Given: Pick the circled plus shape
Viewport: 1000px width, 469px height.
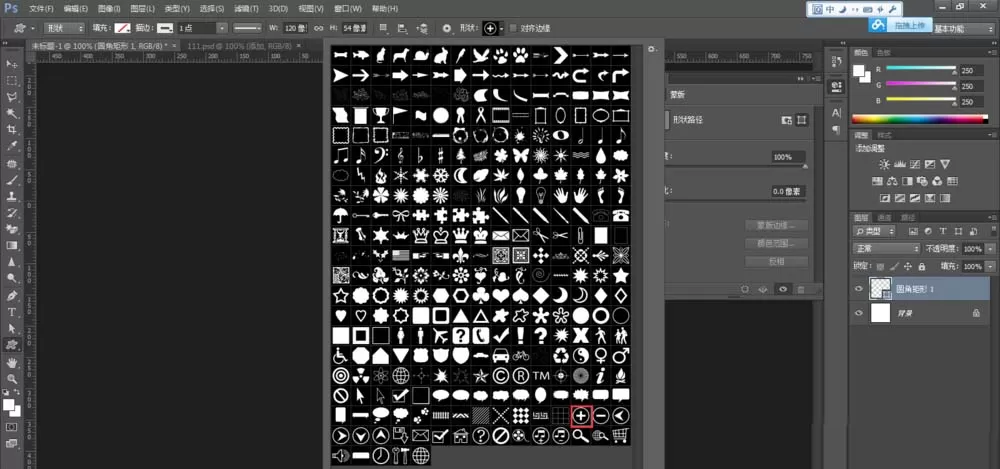Looking at the screenshot, I should point(581,416).
